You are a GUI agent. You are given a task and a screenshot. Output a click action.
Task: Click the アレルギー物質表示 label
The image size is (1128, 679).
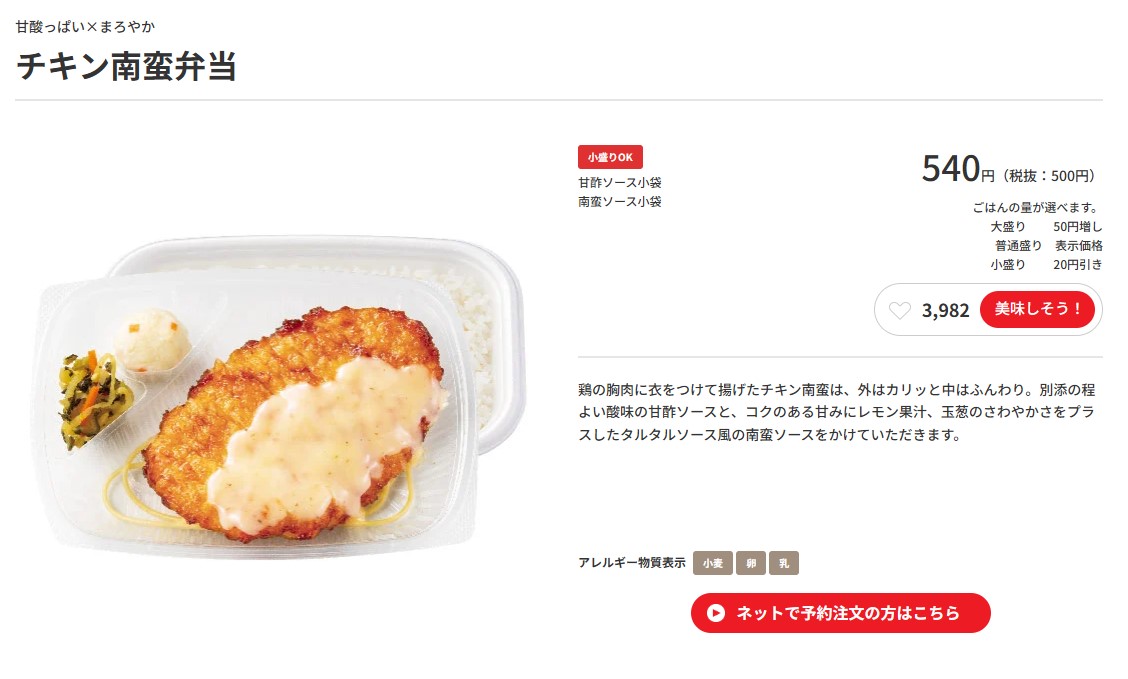coord(632,562)
